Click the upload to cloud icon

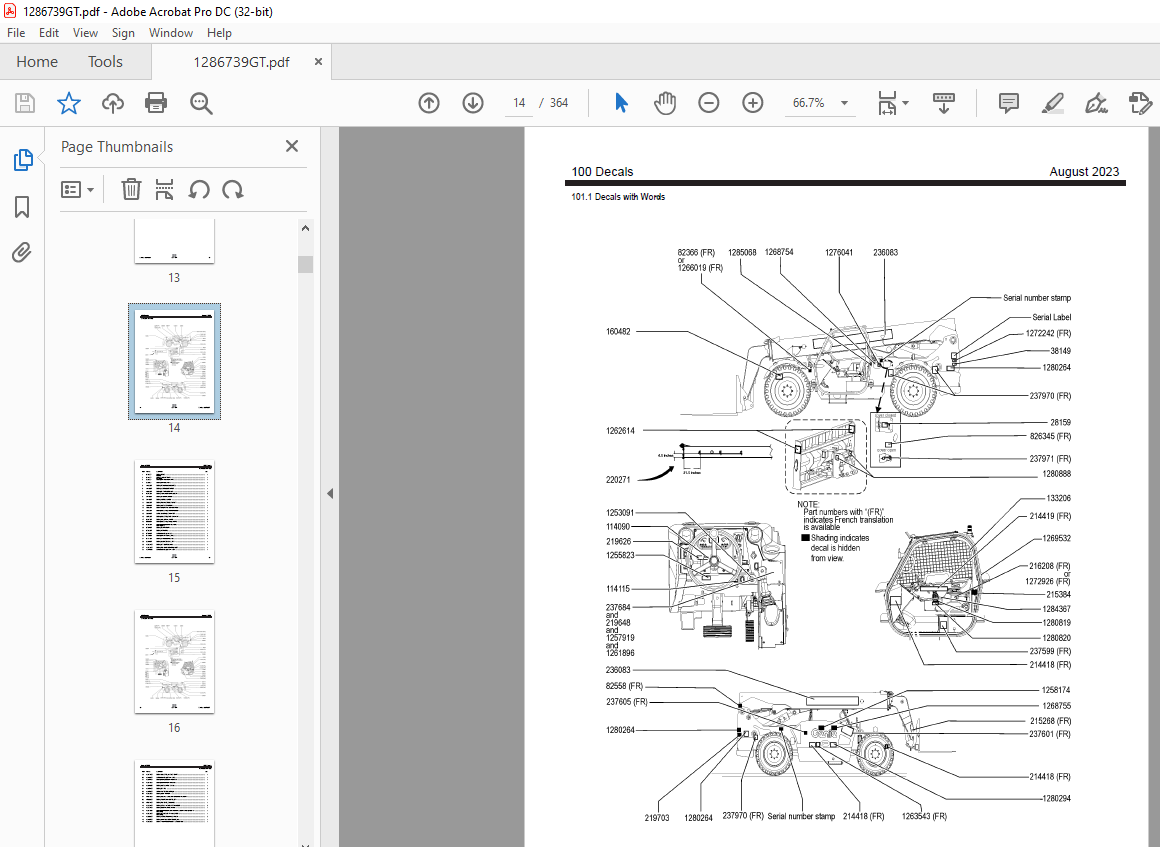(112, 103)
